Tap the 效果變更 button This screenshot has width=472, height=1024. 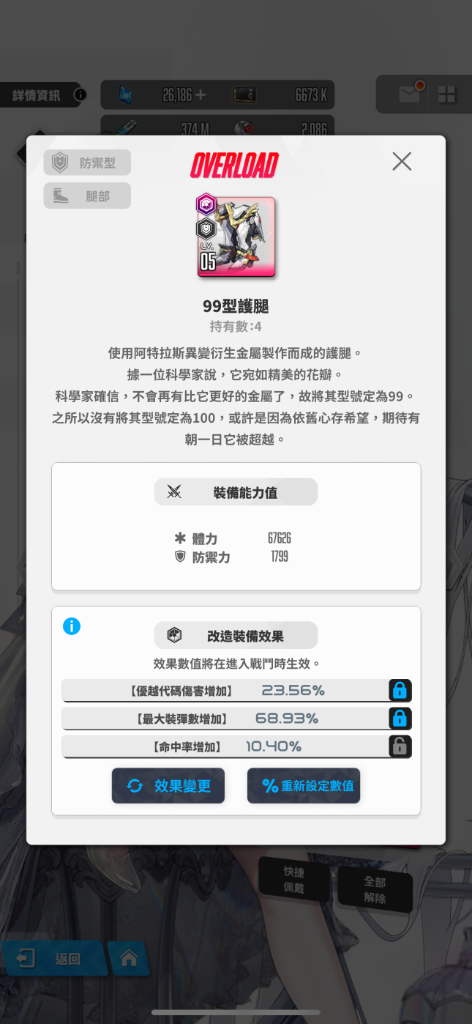(x=168, y=786)
